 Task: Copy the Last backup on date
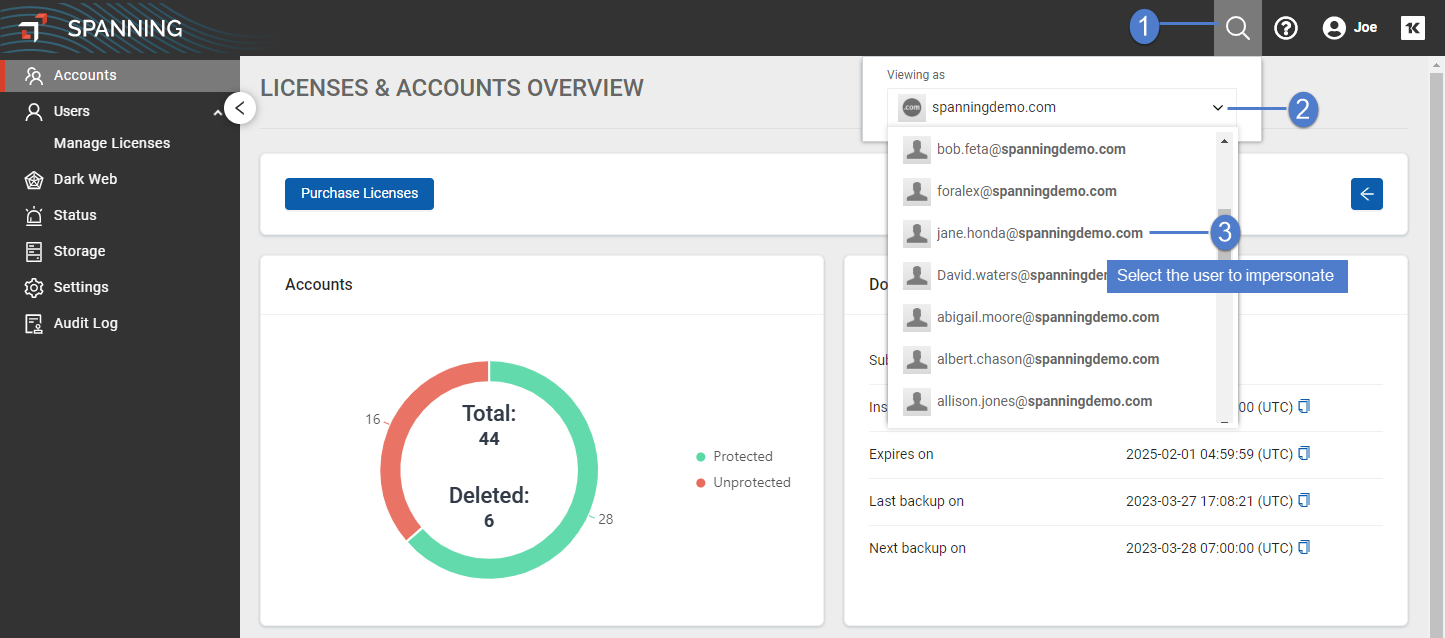[1304, 501]
